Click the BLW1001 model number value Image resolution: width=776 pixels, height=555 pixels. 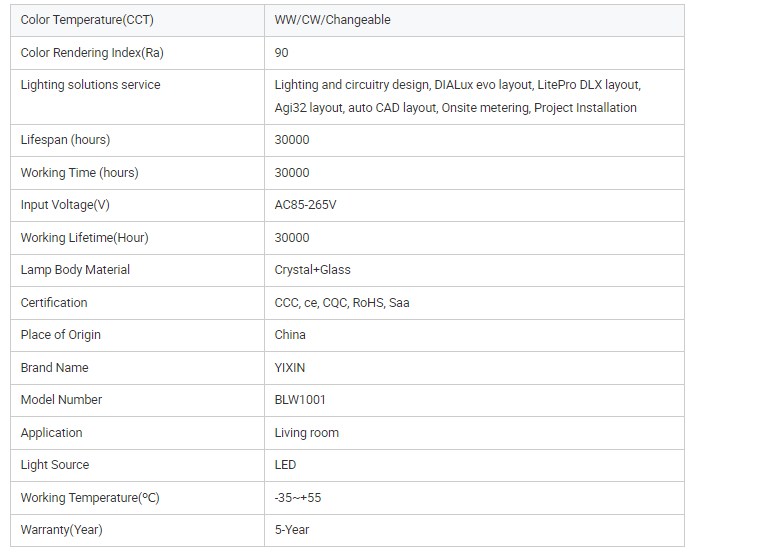(300, 400)
